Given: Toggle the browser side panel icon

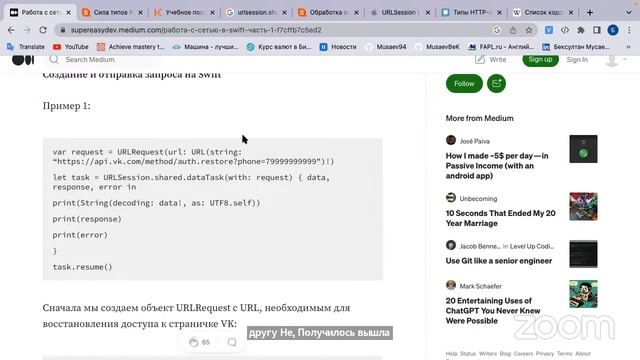Looking at the screenshot, I should click(x=597, y=30).
